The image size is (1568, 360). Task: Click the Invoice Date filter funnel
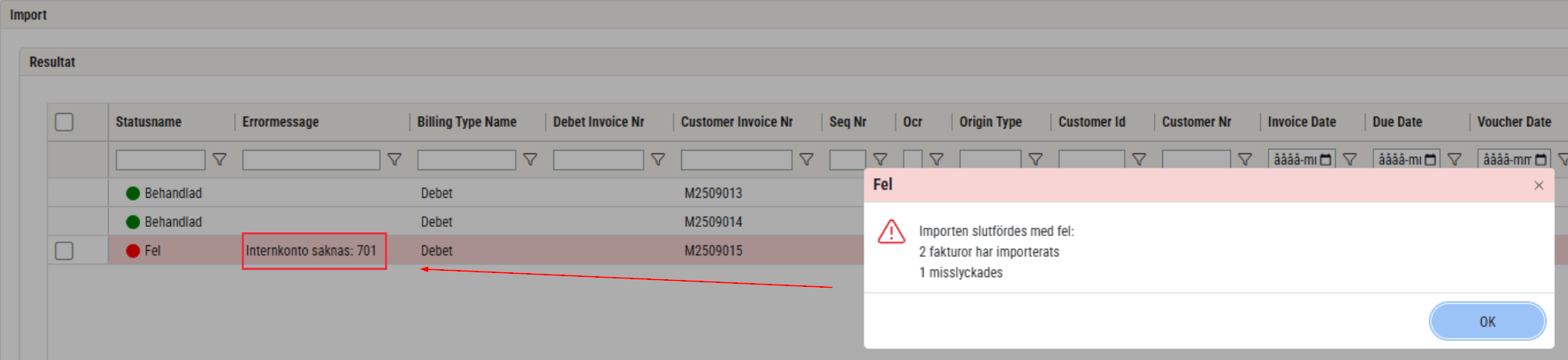[1349, 159]
